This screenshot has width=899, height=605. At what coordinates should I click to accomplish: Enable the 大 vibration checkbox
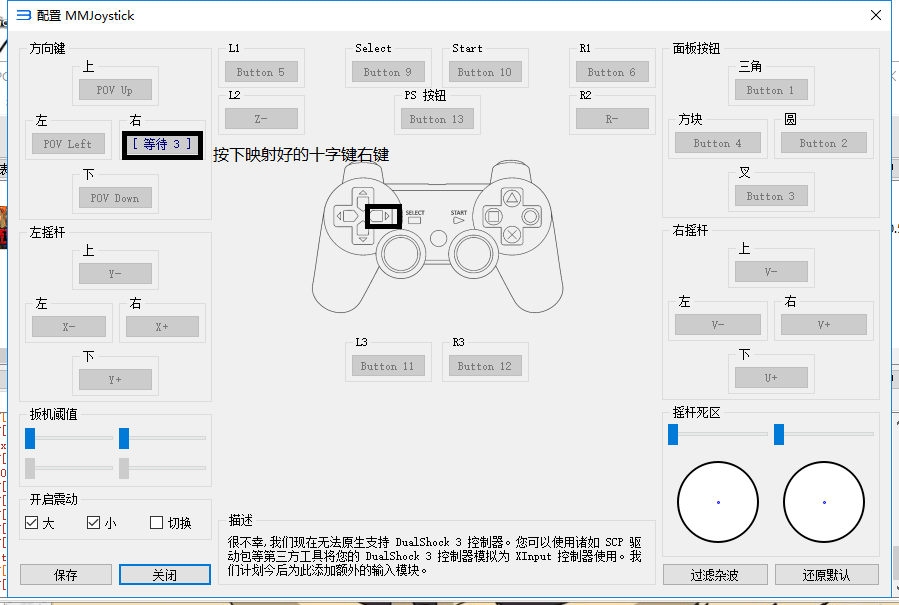[x=32, y=522]
